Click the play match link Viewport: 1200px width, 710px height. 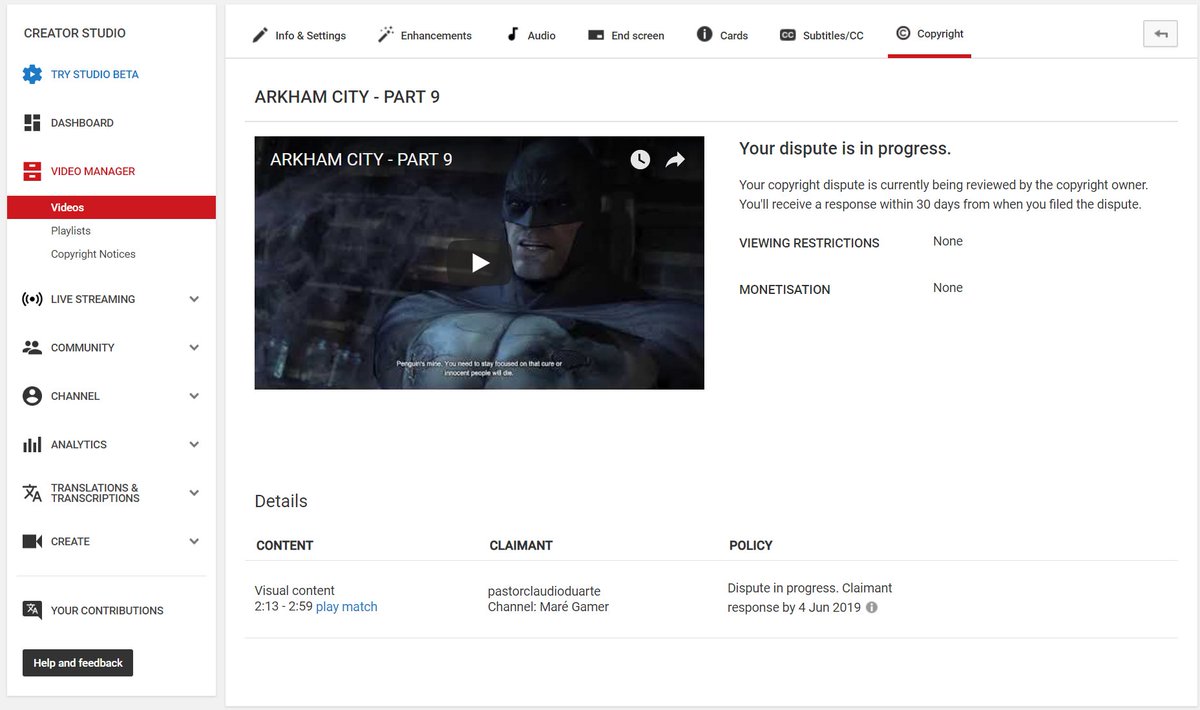(x=346, y=607)
